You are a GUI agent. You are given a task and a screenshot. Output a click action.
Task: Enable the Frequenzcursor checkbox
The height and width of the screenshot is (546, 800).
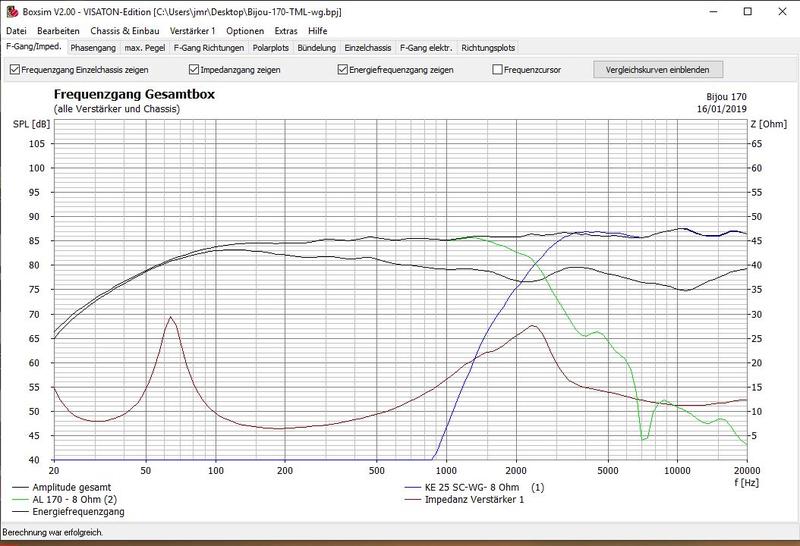click(498, 70)
